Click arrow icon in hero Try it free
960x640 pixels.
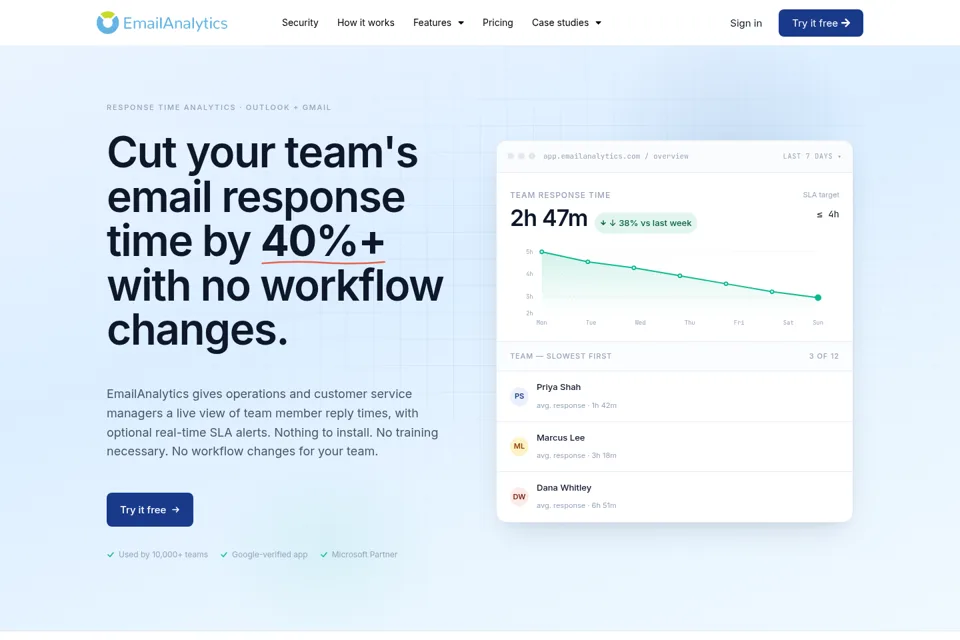coord(176,510)
